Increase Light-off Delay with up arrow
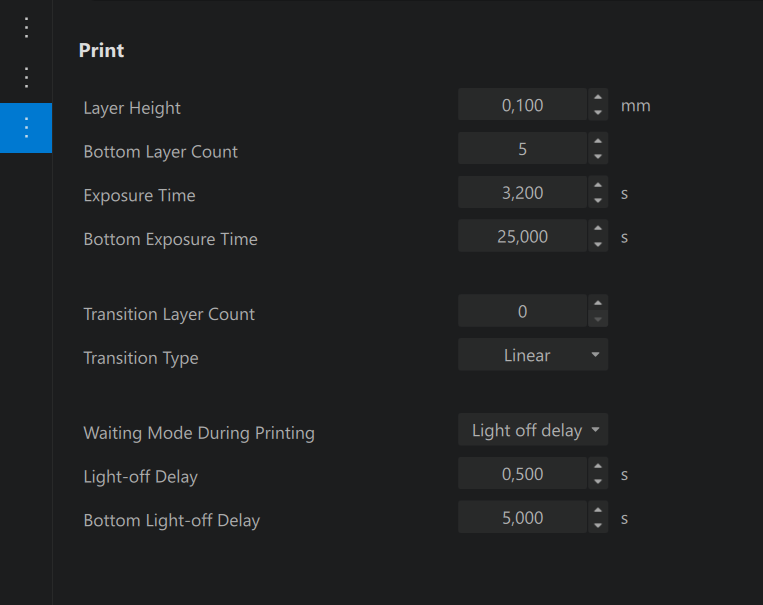This screenshot has height=605, width=763. pos(598,466)
